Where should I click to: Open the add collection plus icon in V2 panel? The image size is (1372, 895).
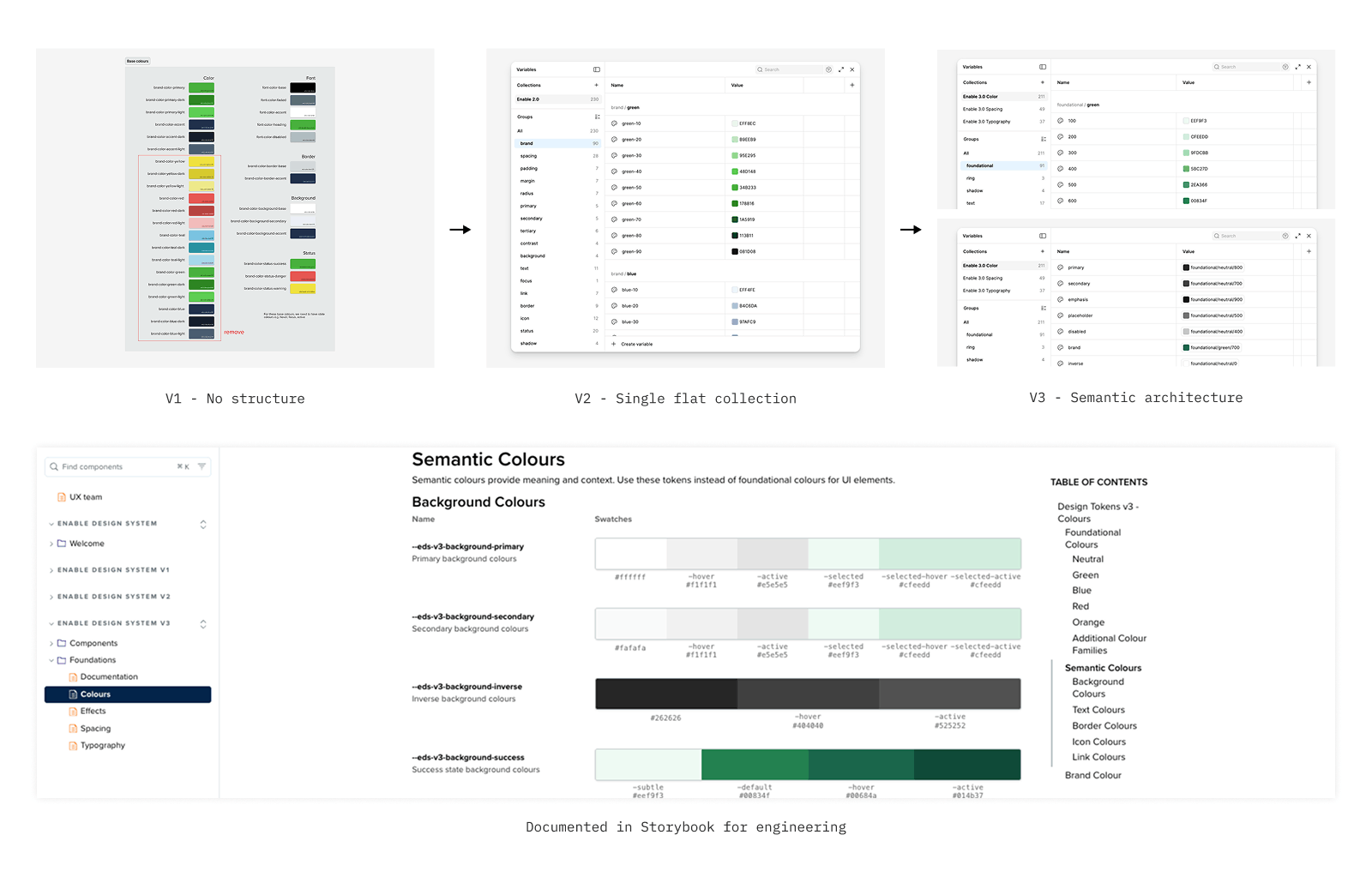pyautogui.click(x=597, y=85)
